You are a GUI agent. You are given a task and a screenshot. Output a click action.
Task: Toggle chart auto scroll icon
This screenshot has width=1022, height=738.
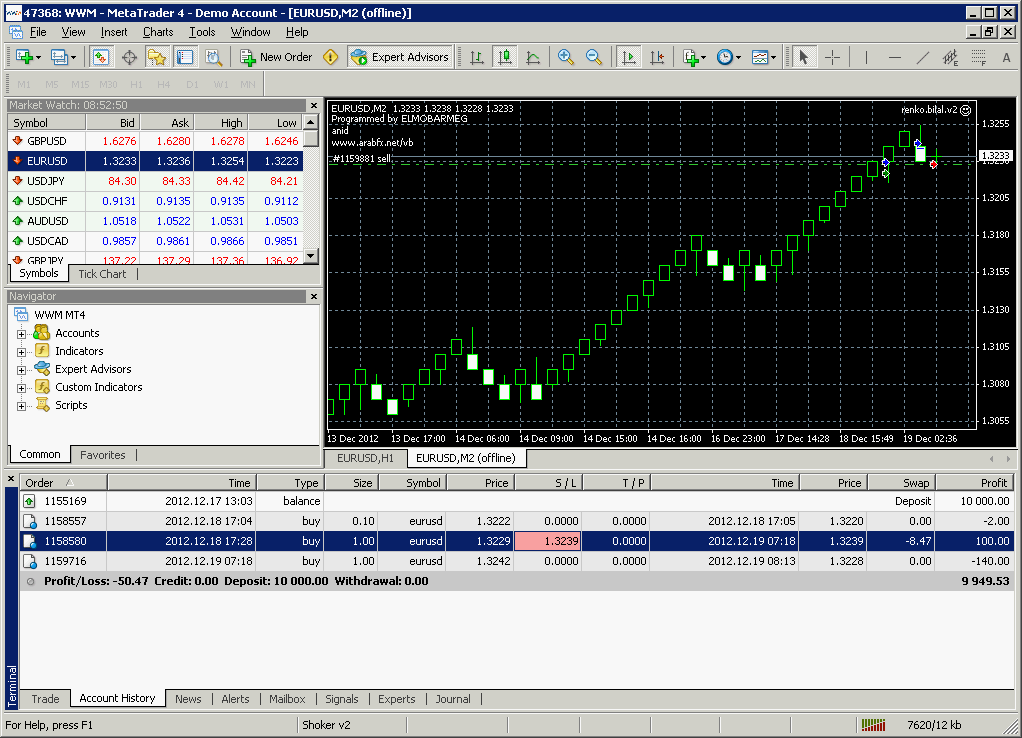click(x=628, y=57)
